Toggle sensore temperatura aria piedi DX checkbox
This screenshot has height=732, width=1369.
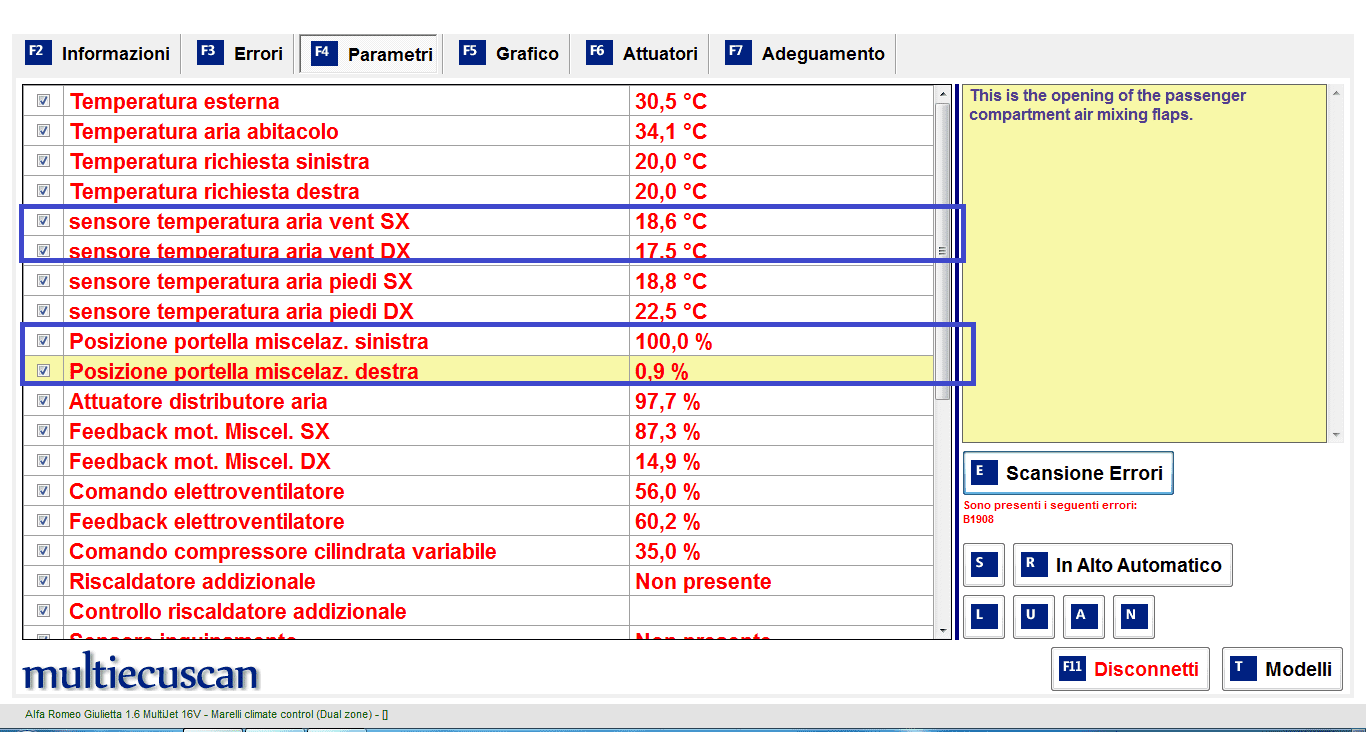pyautogui.click(x=43, y=311)
